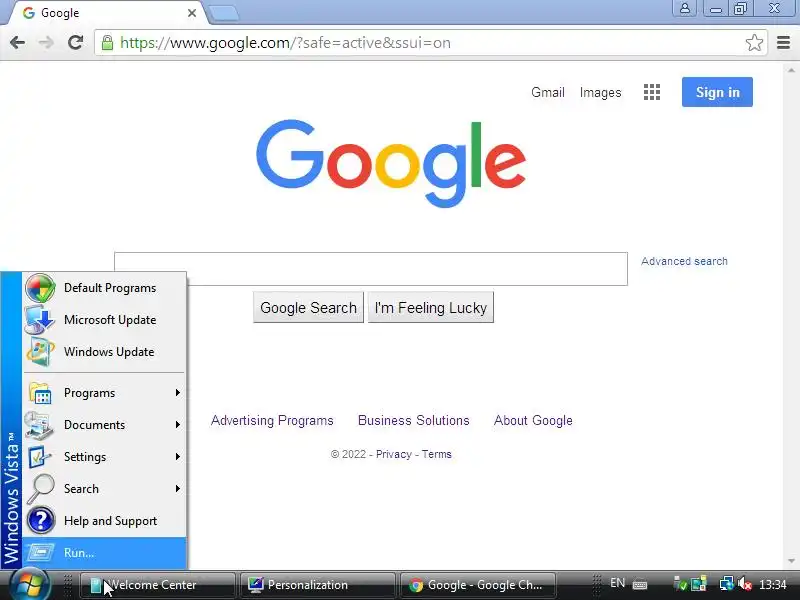
Task: Click the Windows Sidebar tray icon
Action: [698, 583]
